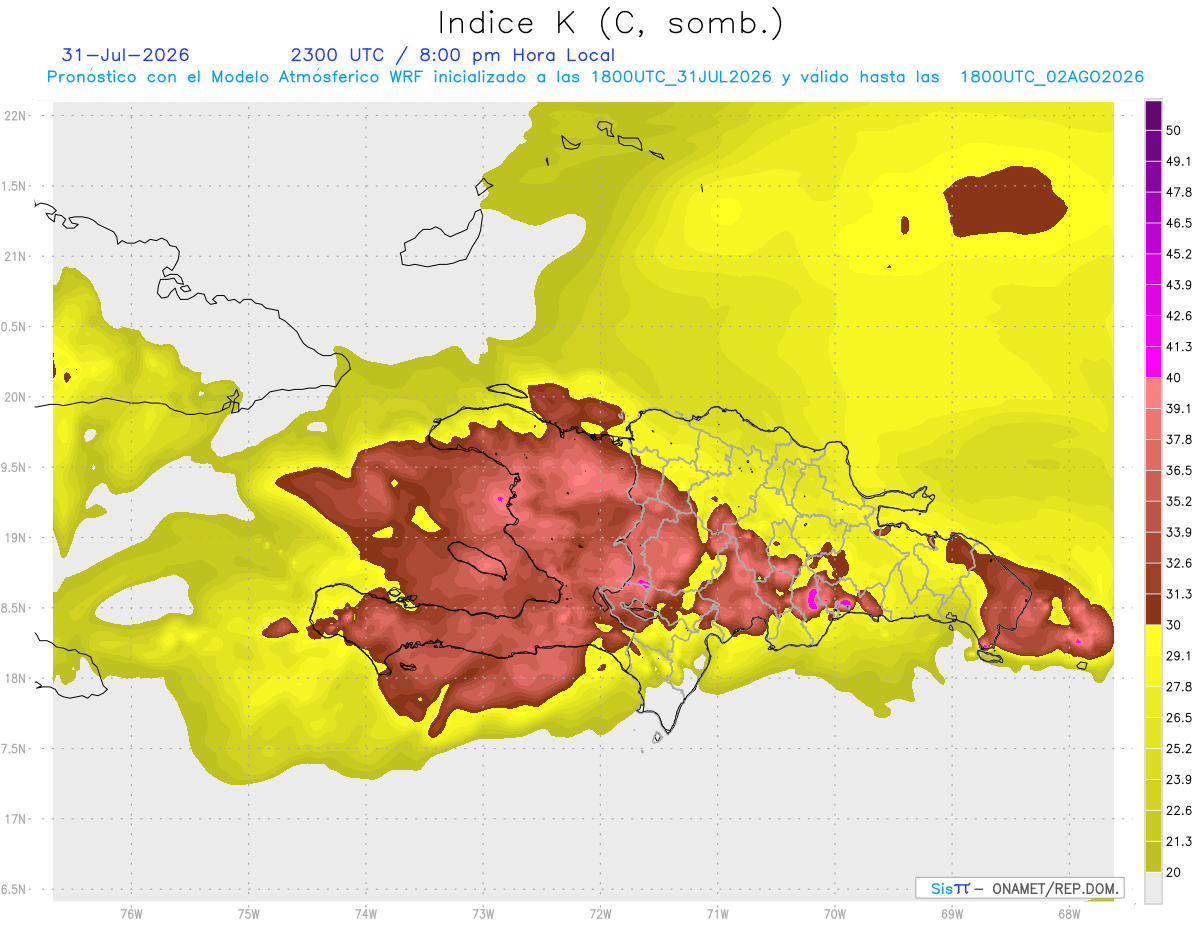This screenshot has width=1200, height=927.
Task: Click the "41.3" color scale value
Action: click(1179, 347)
